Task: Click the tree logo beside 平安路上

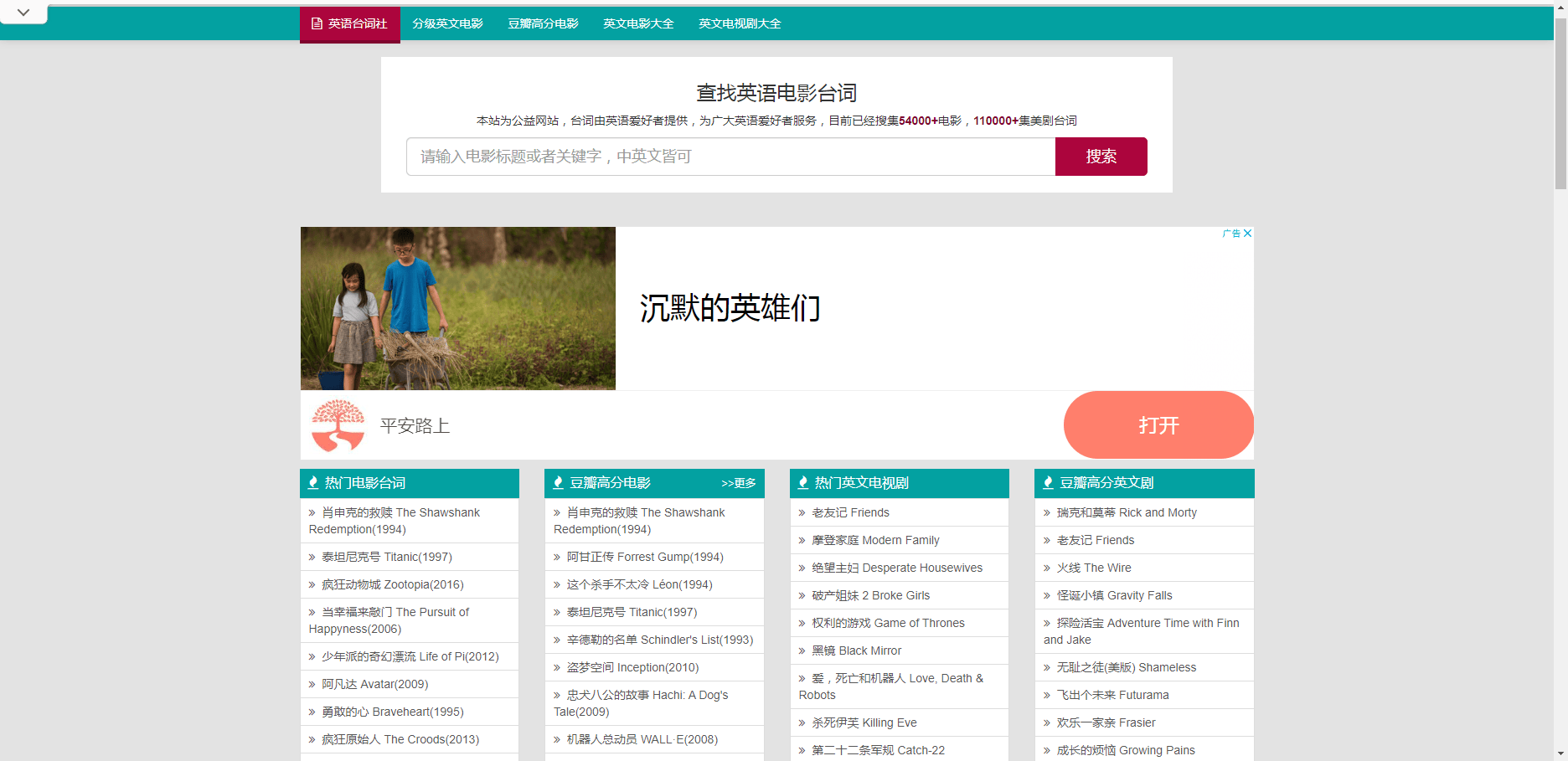Action: click(338, 425)
